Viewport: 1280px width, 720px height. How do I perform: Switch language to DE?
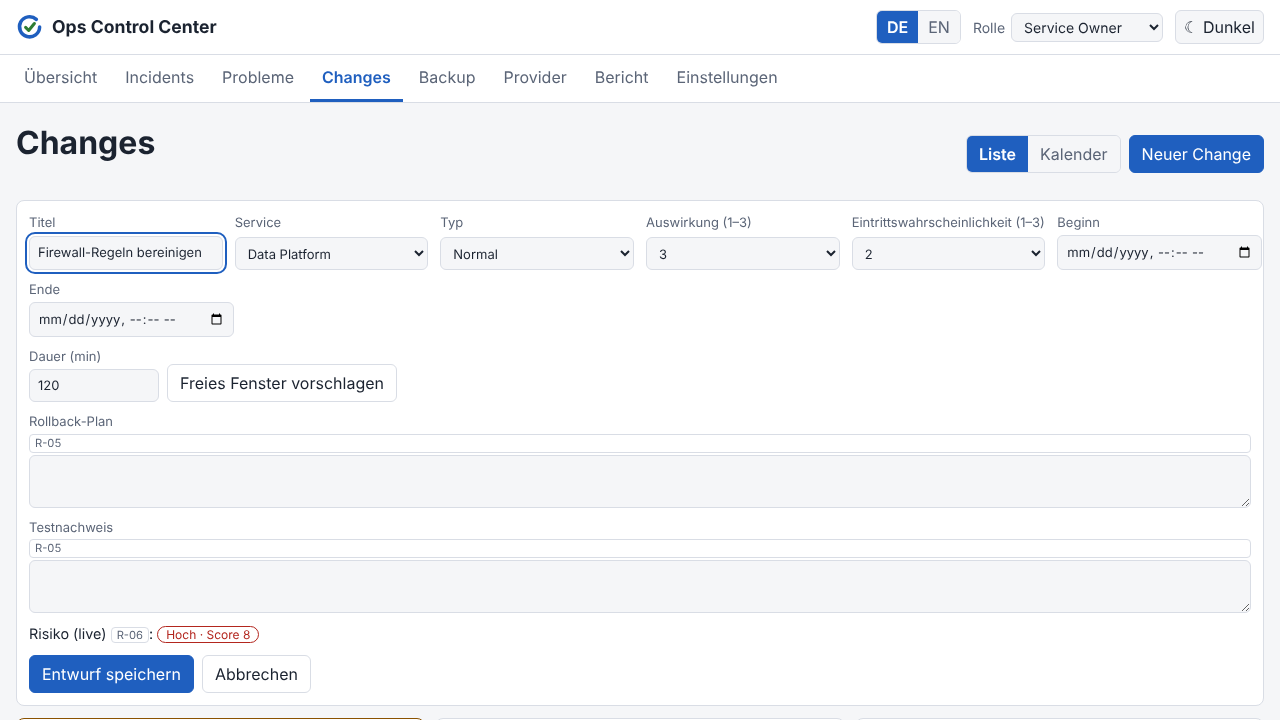[x=897, y=27]
